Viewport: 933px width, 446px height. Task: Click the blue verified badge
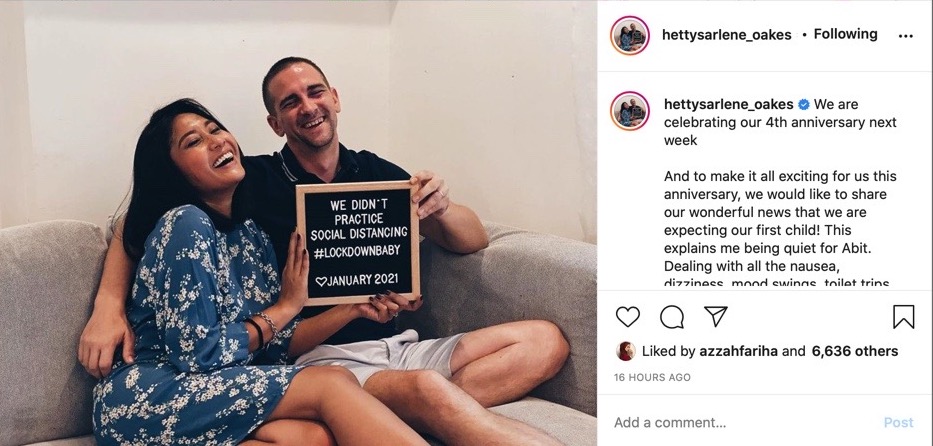point(803,105)
